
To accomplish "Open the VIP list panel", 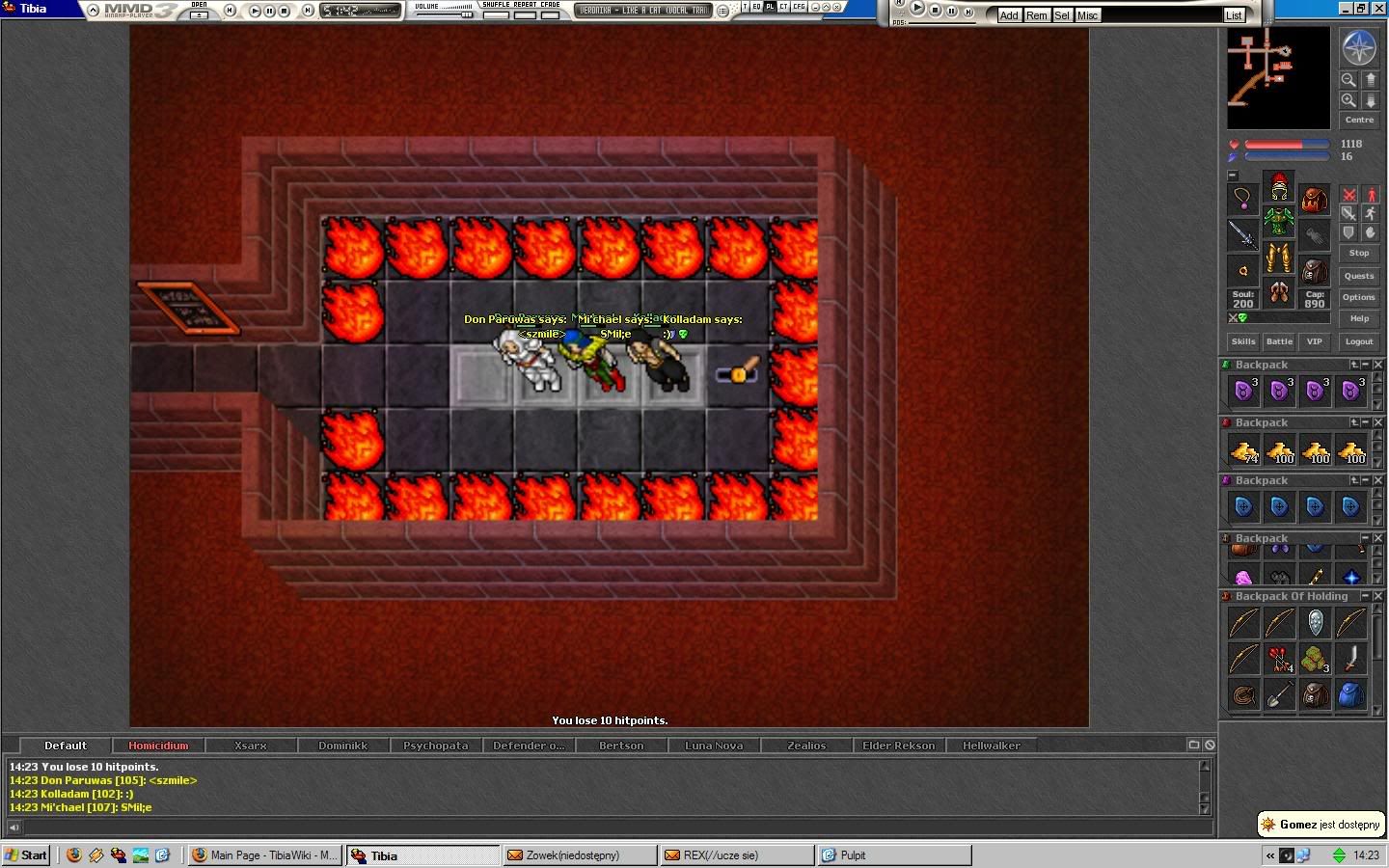I will (1314, 341).
